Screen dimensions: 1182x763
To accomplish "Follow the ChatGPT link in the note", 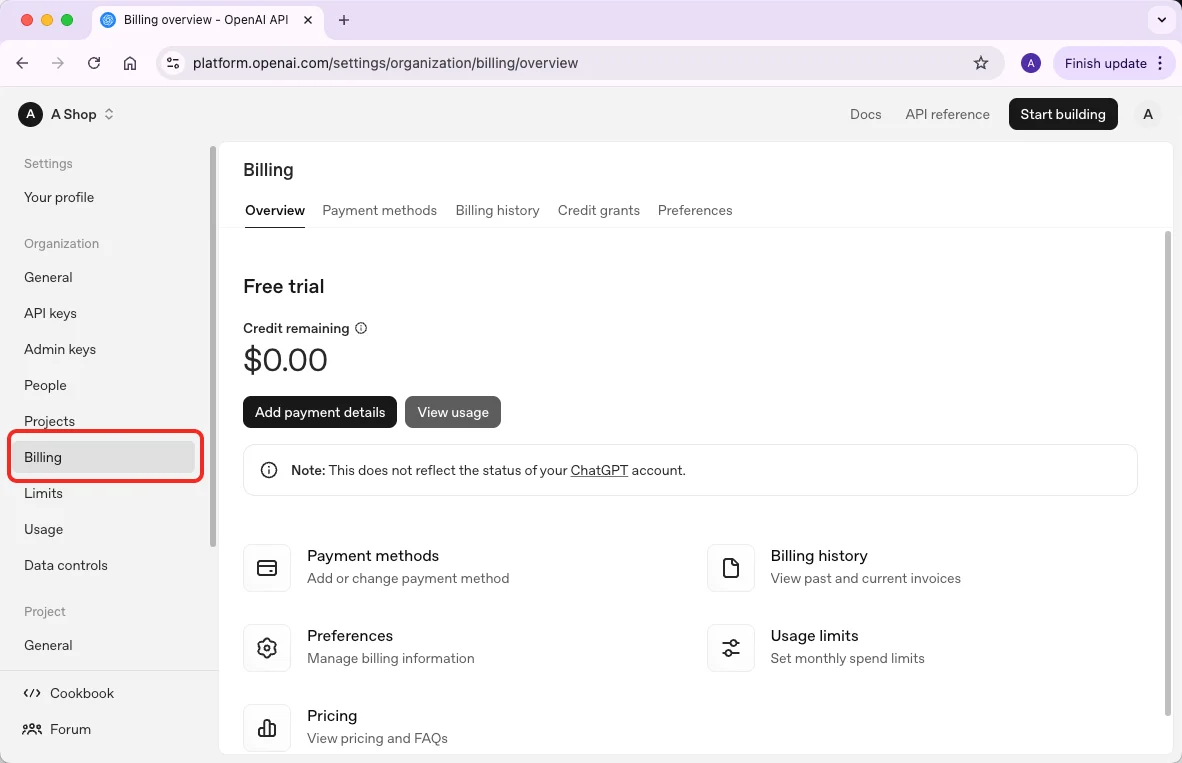I will (x=599, y=470).
